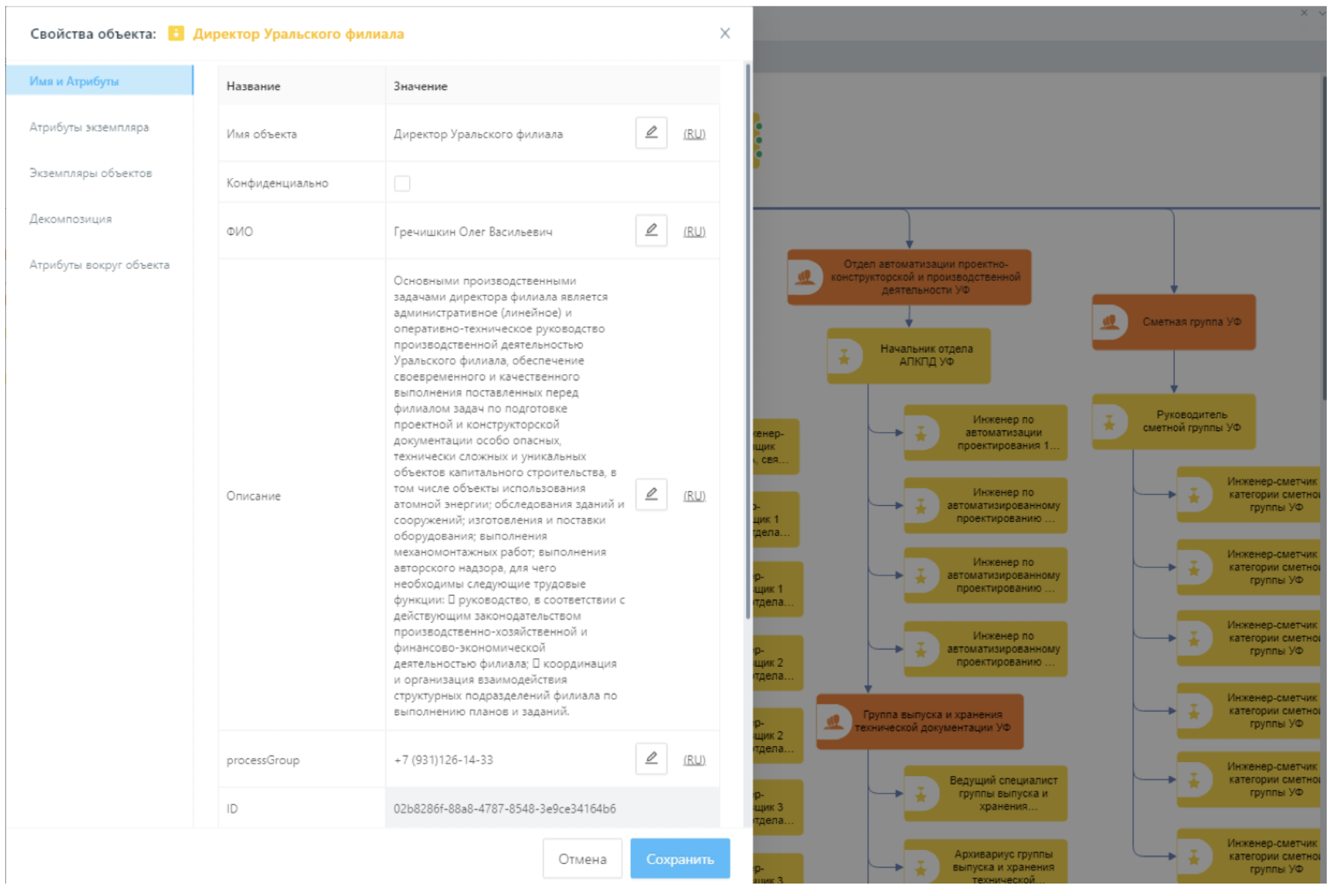Click icon on Группа выпуска и хранения node
This screenshot has width=1337, height=896.
(833, 722)
